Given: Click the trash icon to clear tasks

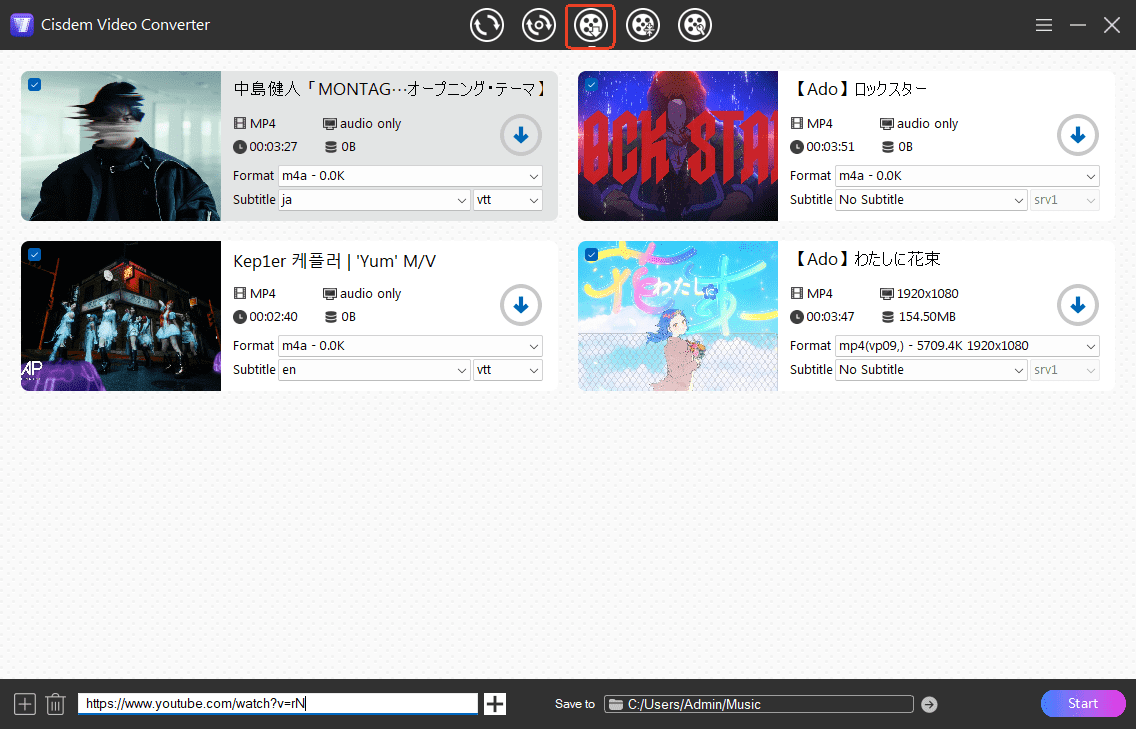Looking at the screenshot, I should (x=55, y=703).
